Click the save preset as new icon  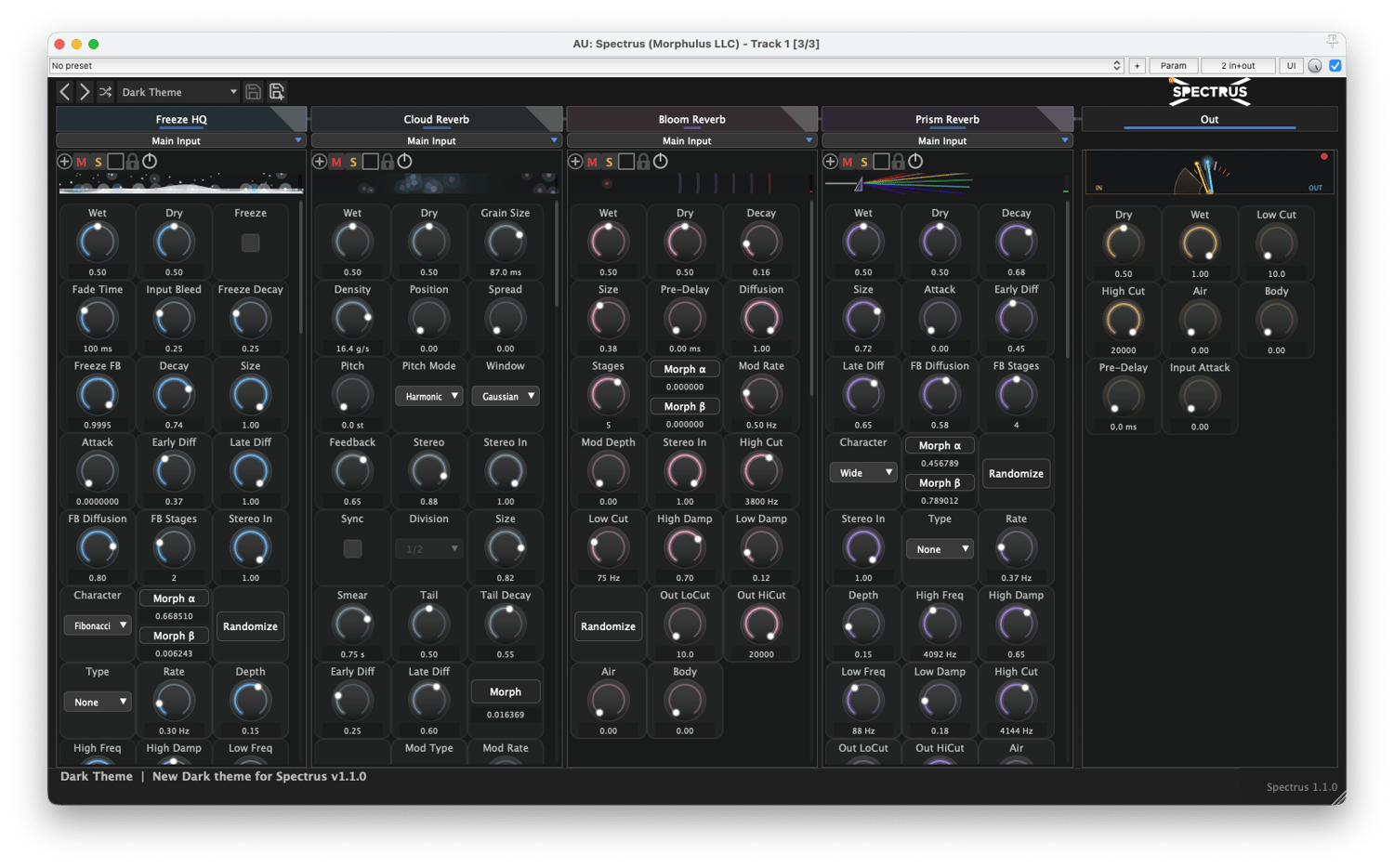[x=277, y=91]
